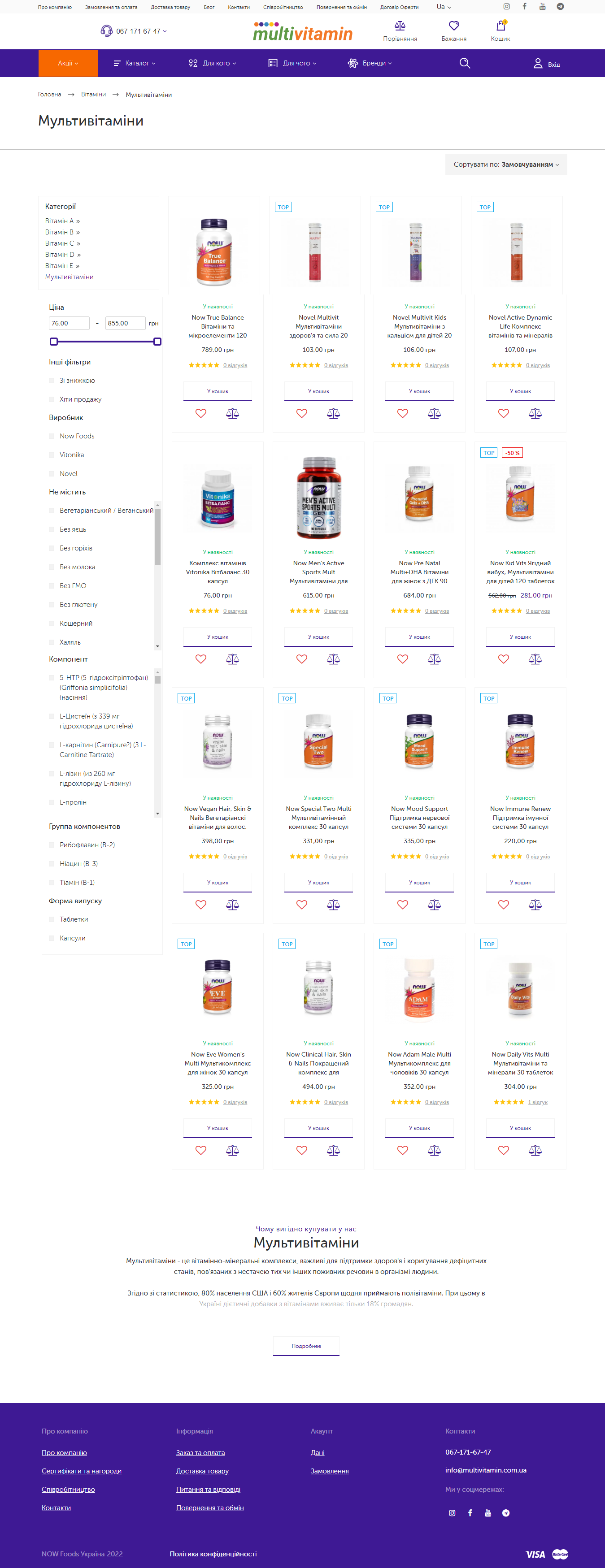Open the sort by "Замовчуванням" dropdown

(506, 165)
